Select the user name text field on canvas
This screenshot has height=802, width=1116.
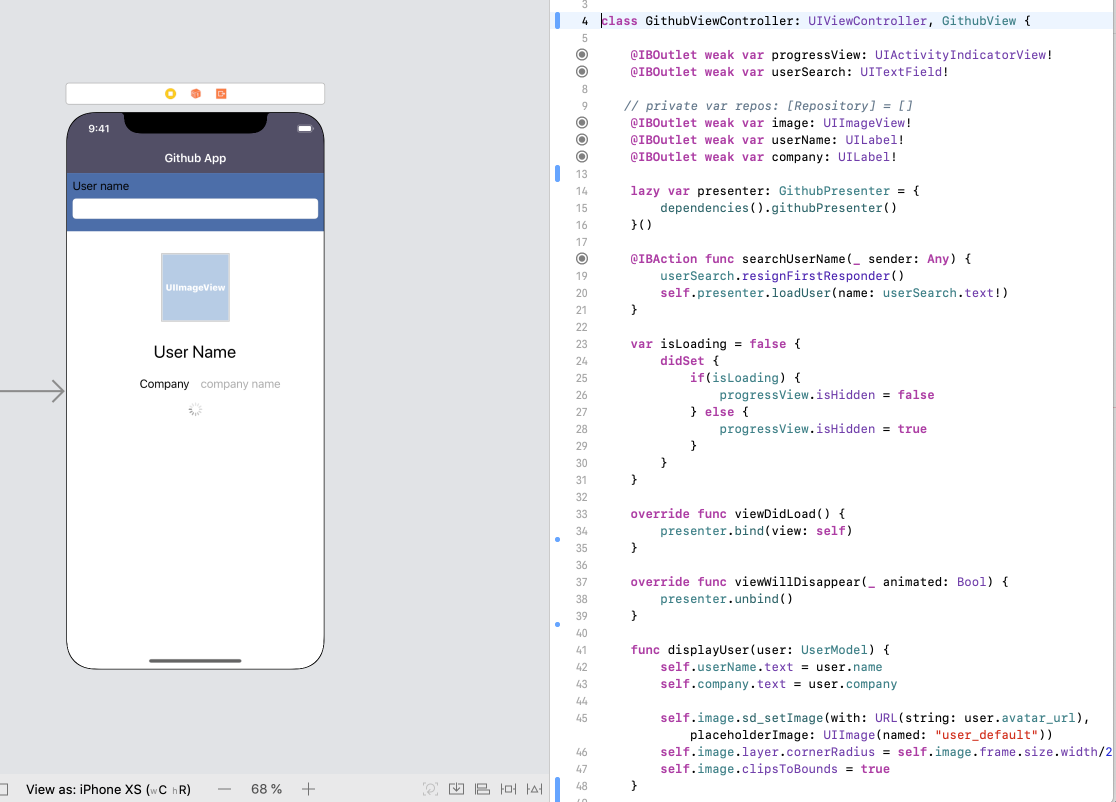[195, 209]
